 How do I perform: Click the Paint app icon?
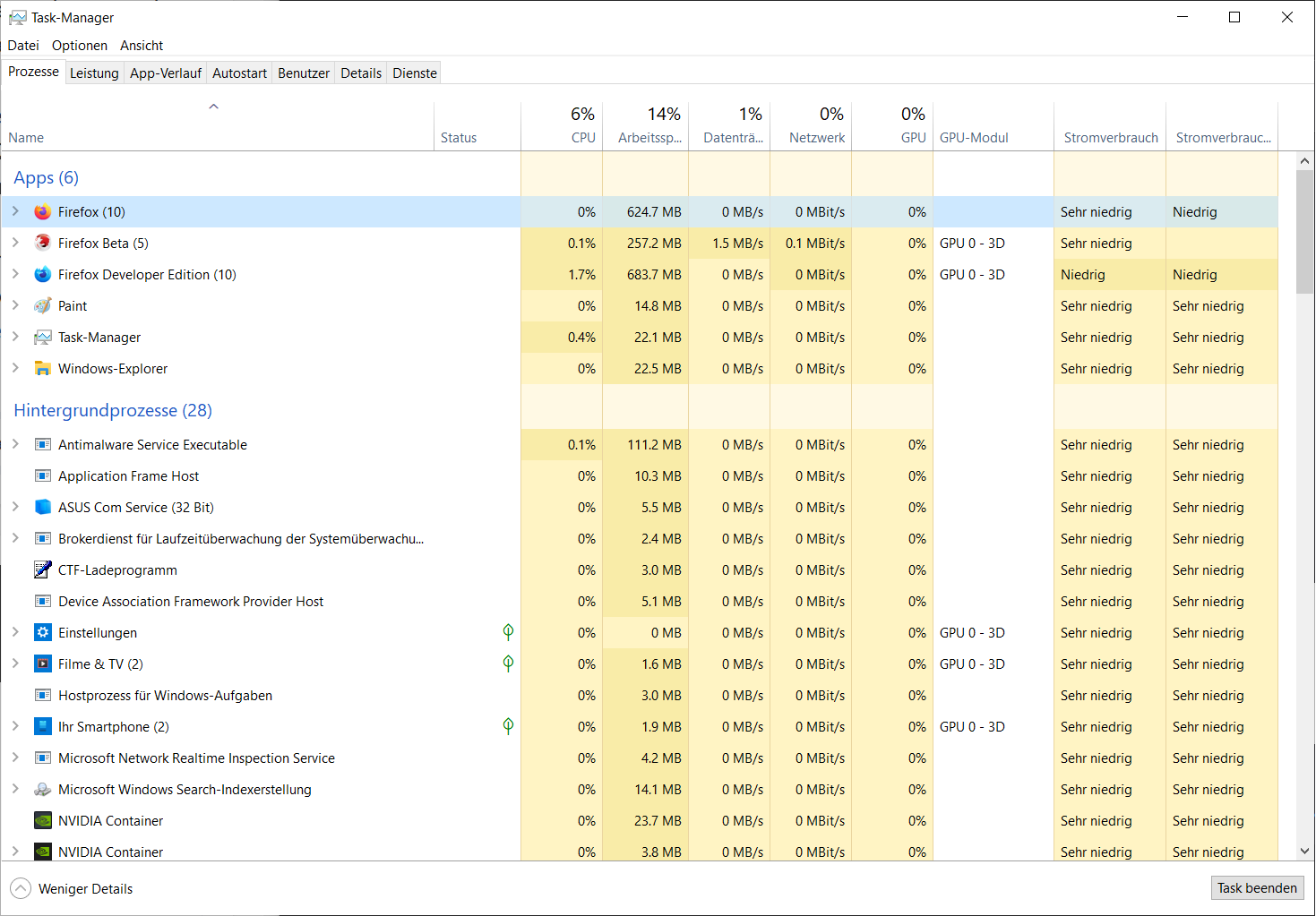[42, 305]
